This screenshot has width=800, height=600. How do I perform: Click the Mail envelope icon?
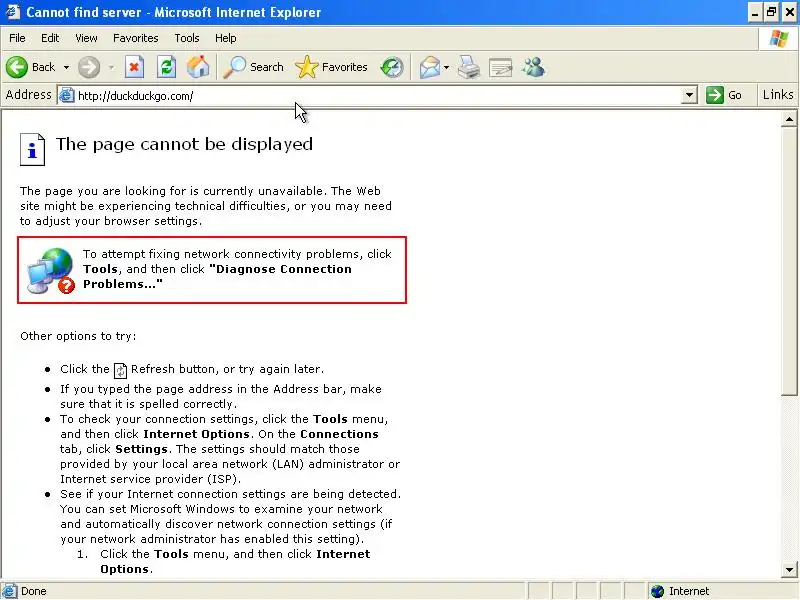click(430, 67)
